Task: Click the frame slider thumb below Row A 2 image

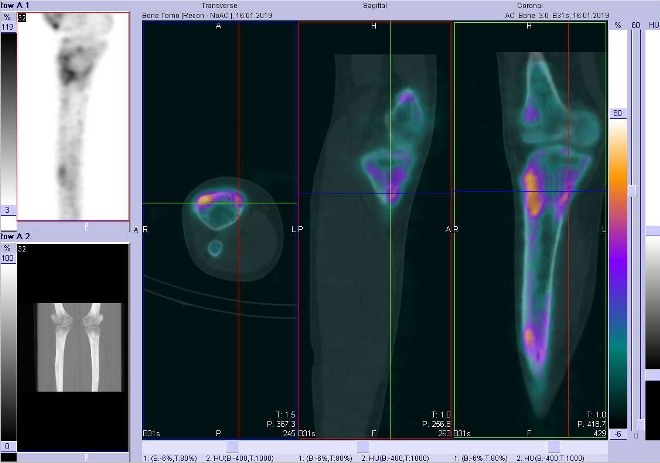Action: [x=87, y=457]
